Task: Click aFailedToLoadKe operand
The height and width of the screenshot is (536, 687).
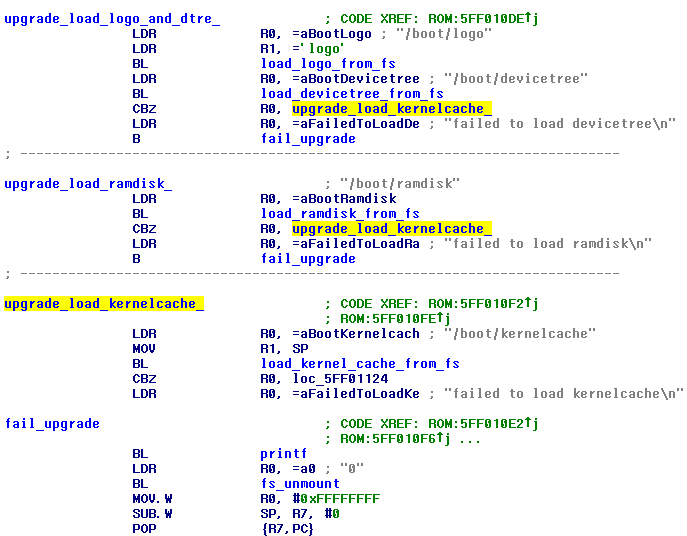Action: pos(356,394)
